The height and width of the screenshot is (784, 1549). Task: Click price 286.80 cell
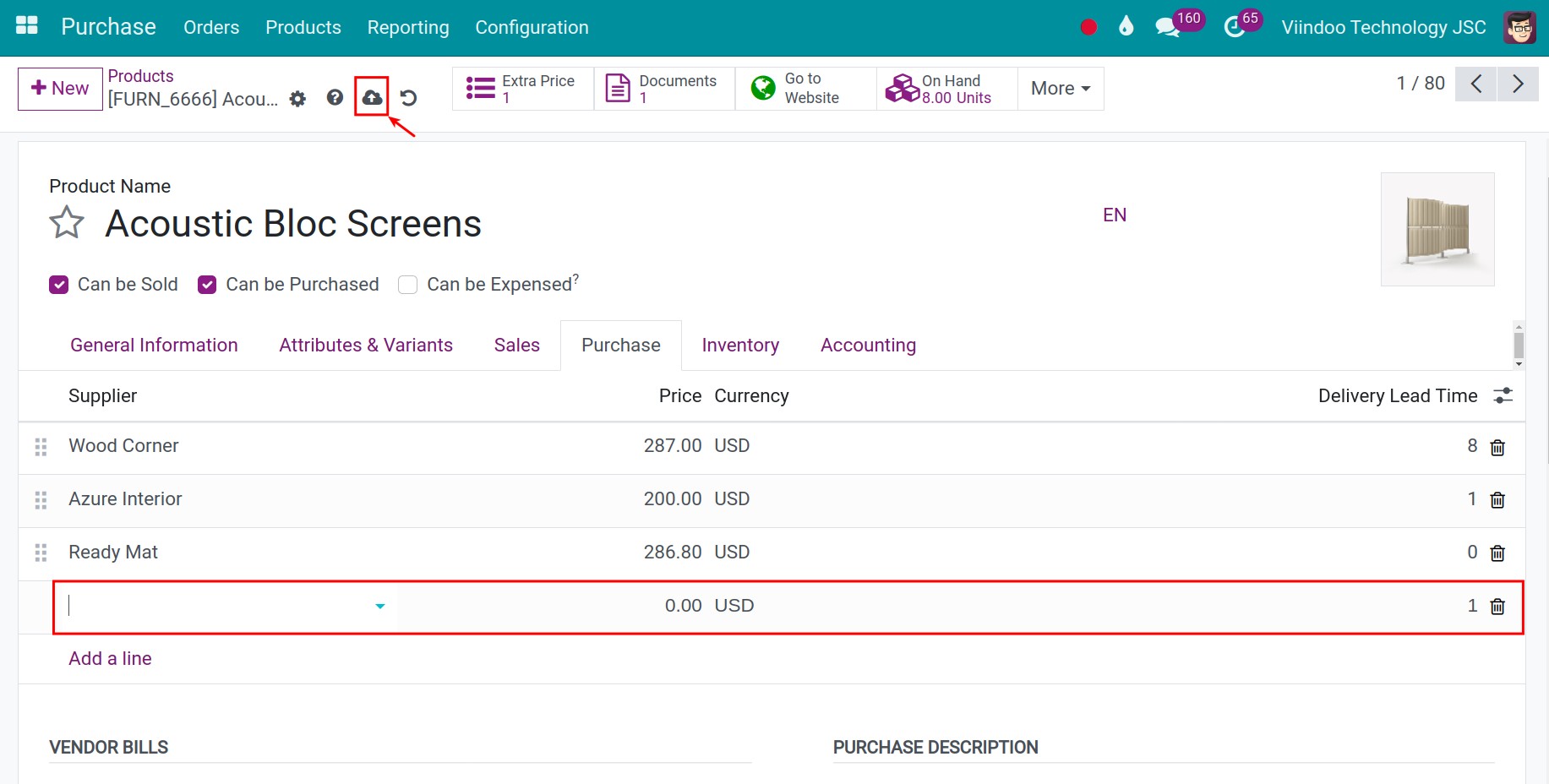(673, 552)
